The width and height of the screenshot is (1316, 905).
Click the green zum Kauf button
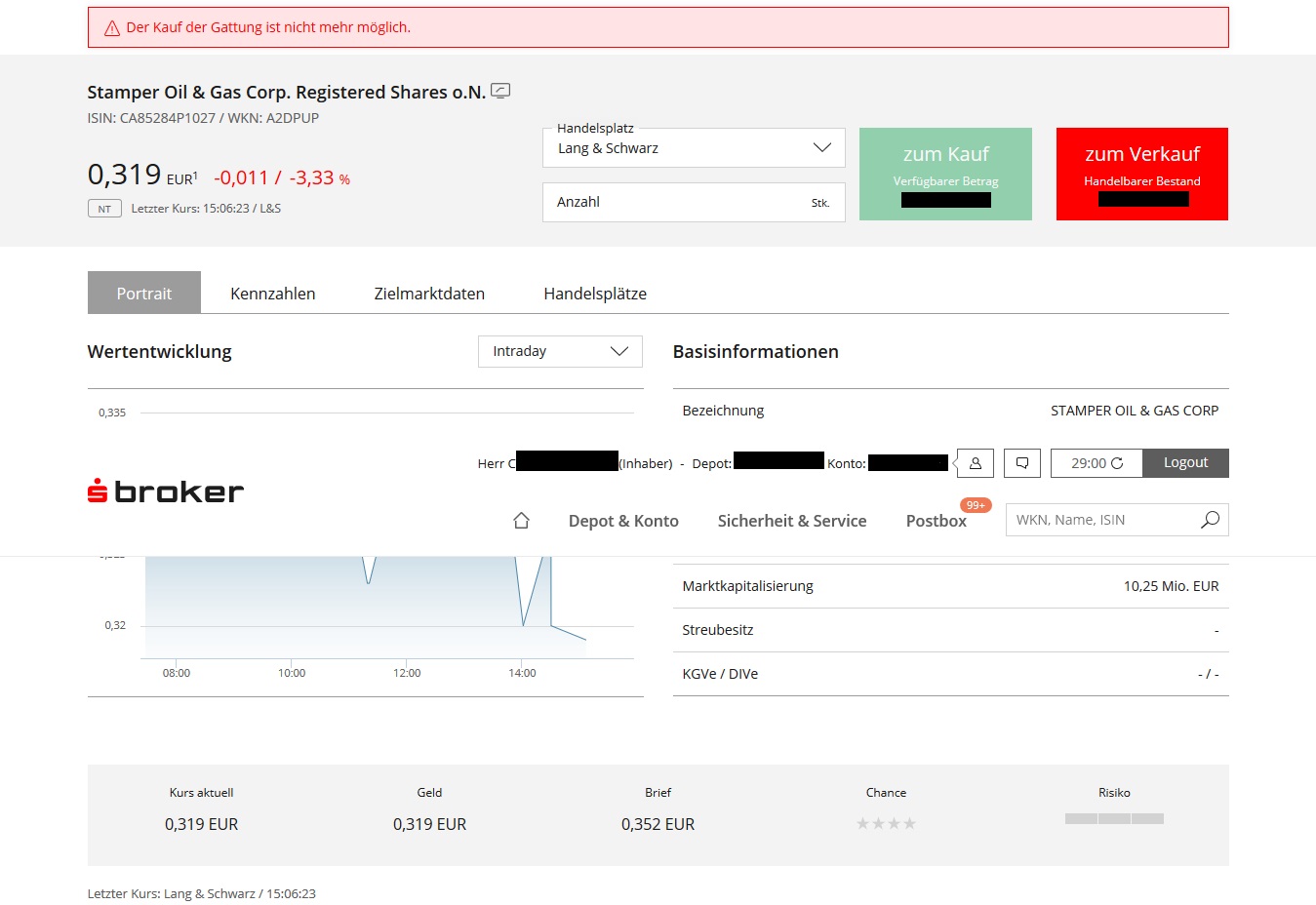[944, 173]
